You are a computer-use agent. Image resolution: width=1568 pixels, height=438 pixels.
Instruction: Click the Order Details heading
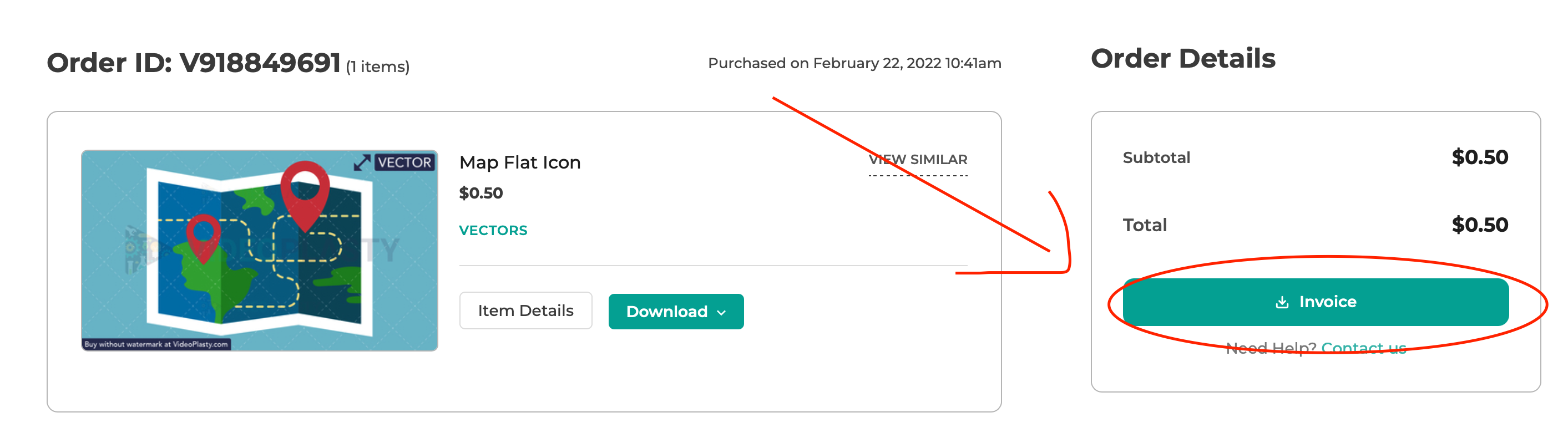(1183, 59)
